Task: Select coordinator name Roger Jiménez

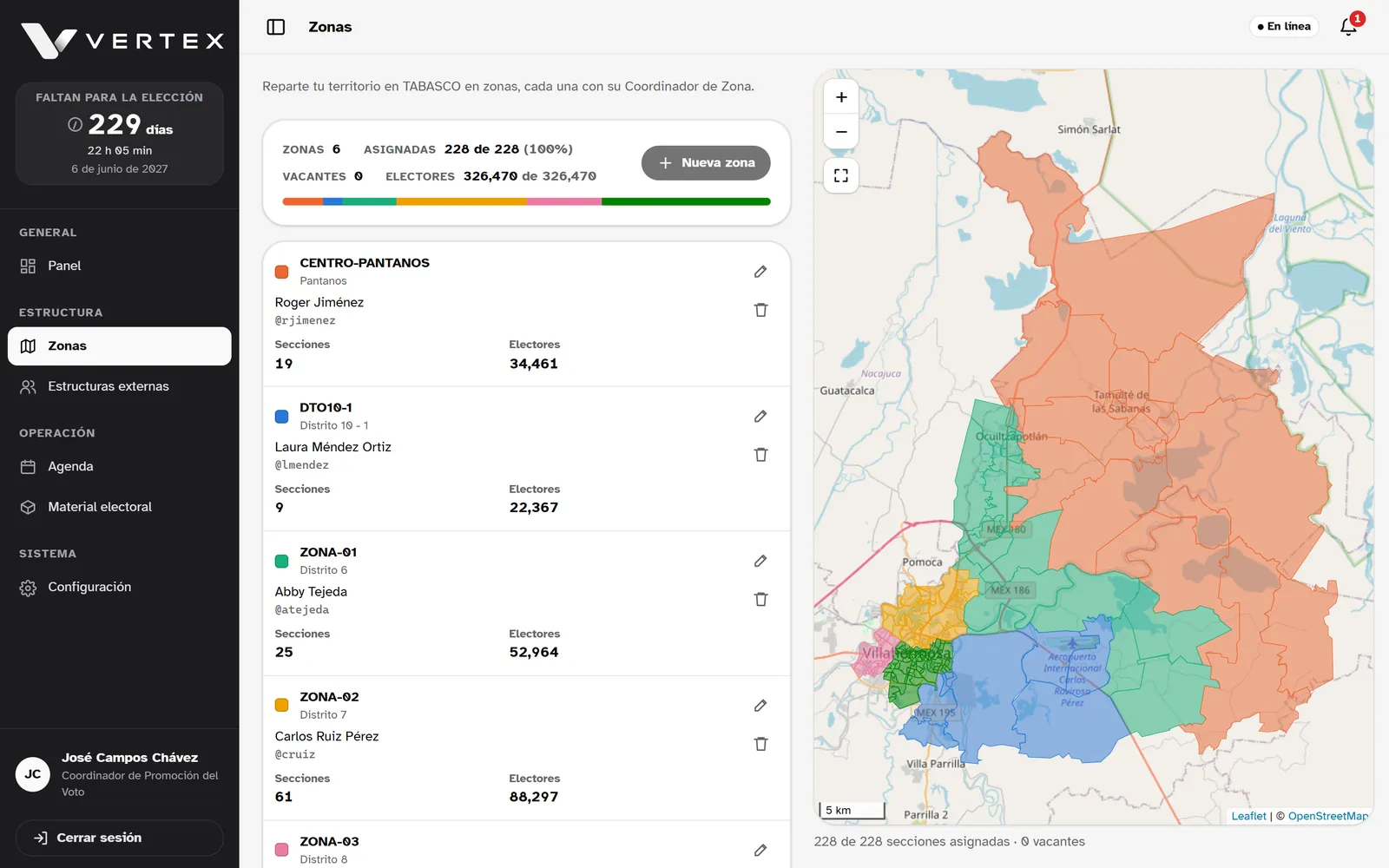Action: pos(319,303)
